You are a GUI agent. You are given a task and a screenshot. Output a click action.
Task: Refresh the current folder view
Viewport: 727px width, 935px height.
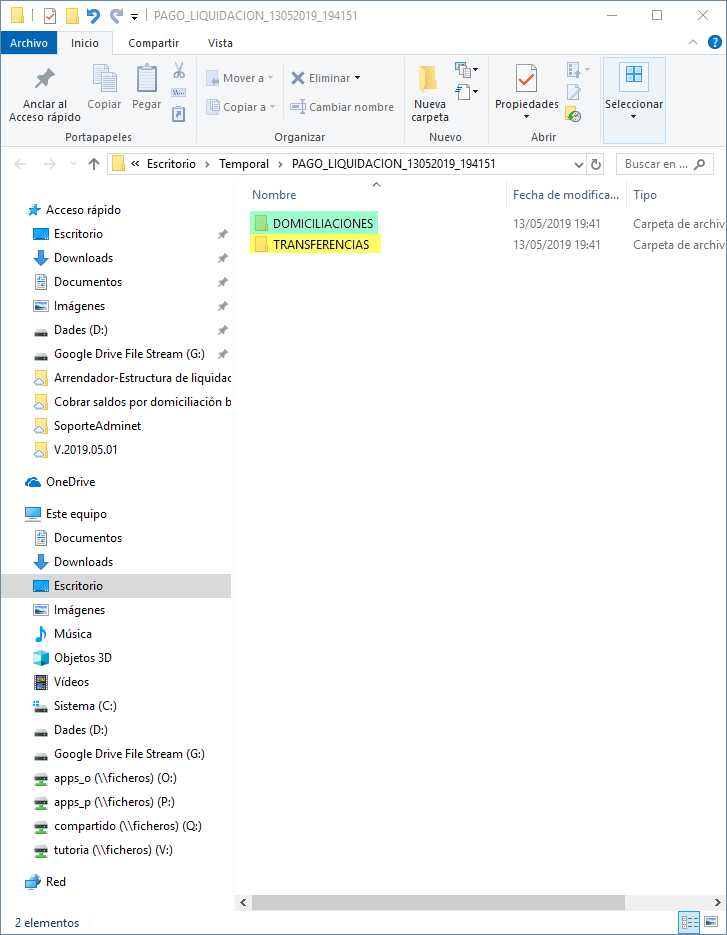tap(595, 164)
